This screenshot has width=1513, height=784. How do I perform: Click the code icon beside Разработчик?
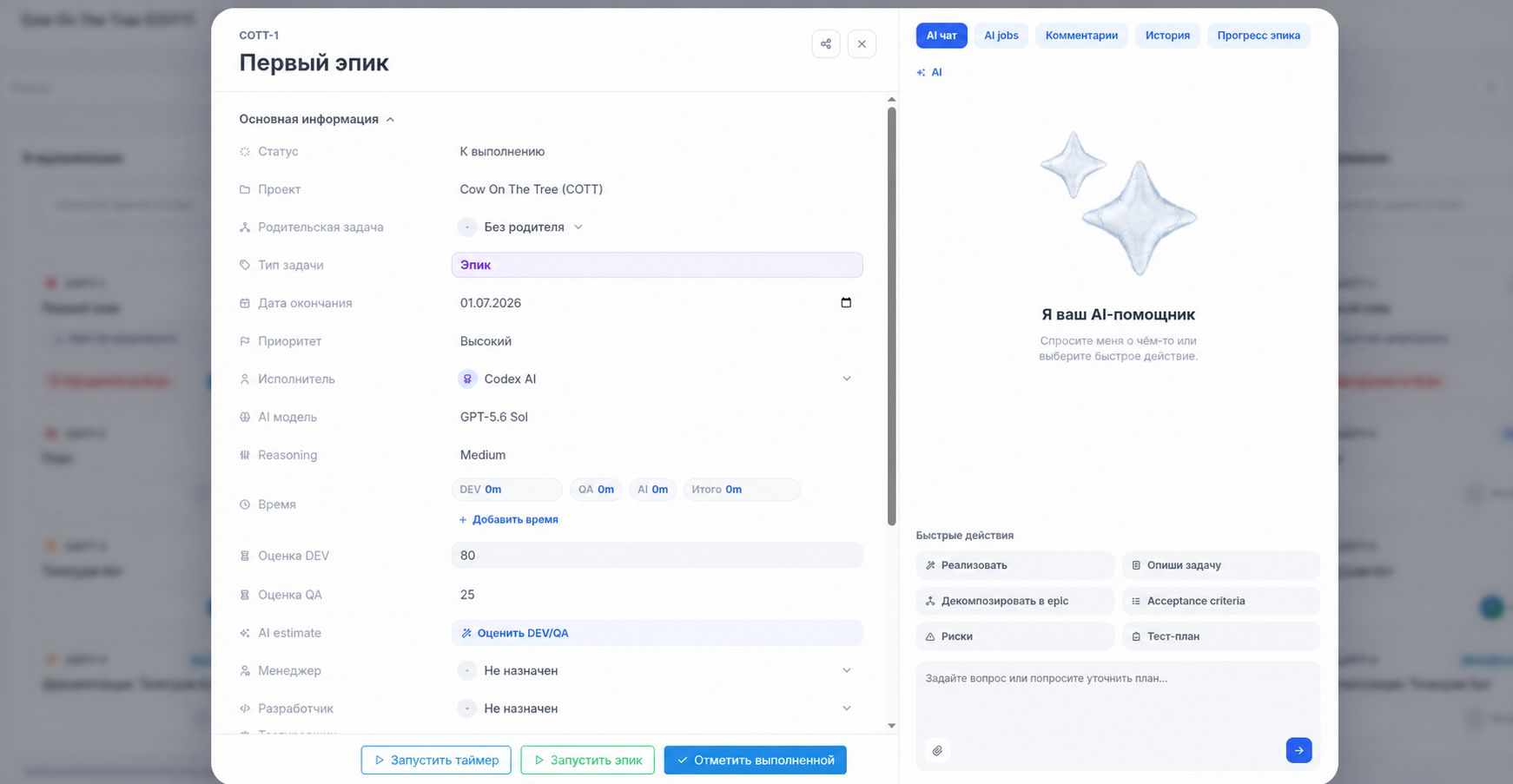coord(245,708)
